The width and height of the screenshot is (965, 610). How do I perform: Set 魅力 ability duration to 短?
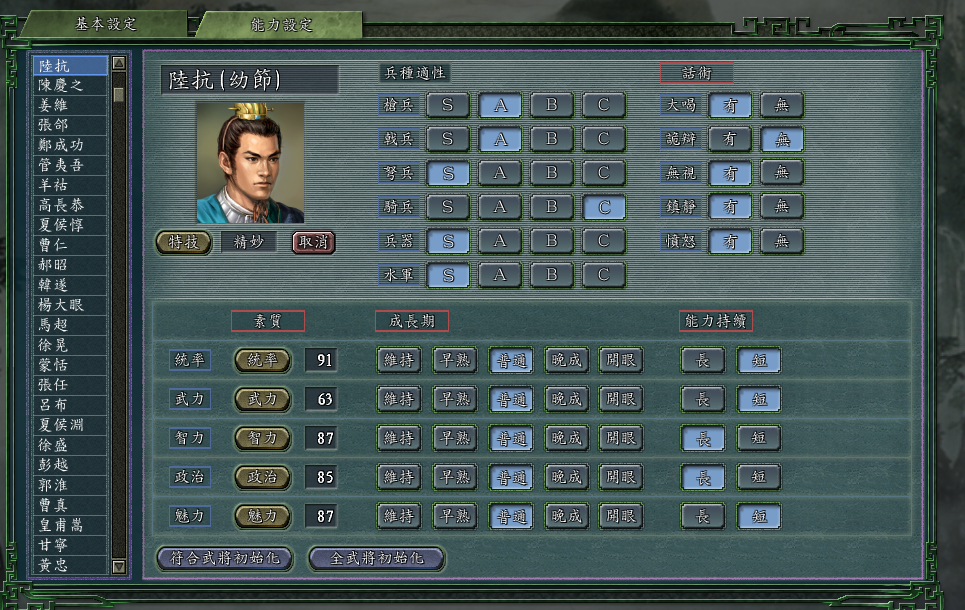[759, 516]
